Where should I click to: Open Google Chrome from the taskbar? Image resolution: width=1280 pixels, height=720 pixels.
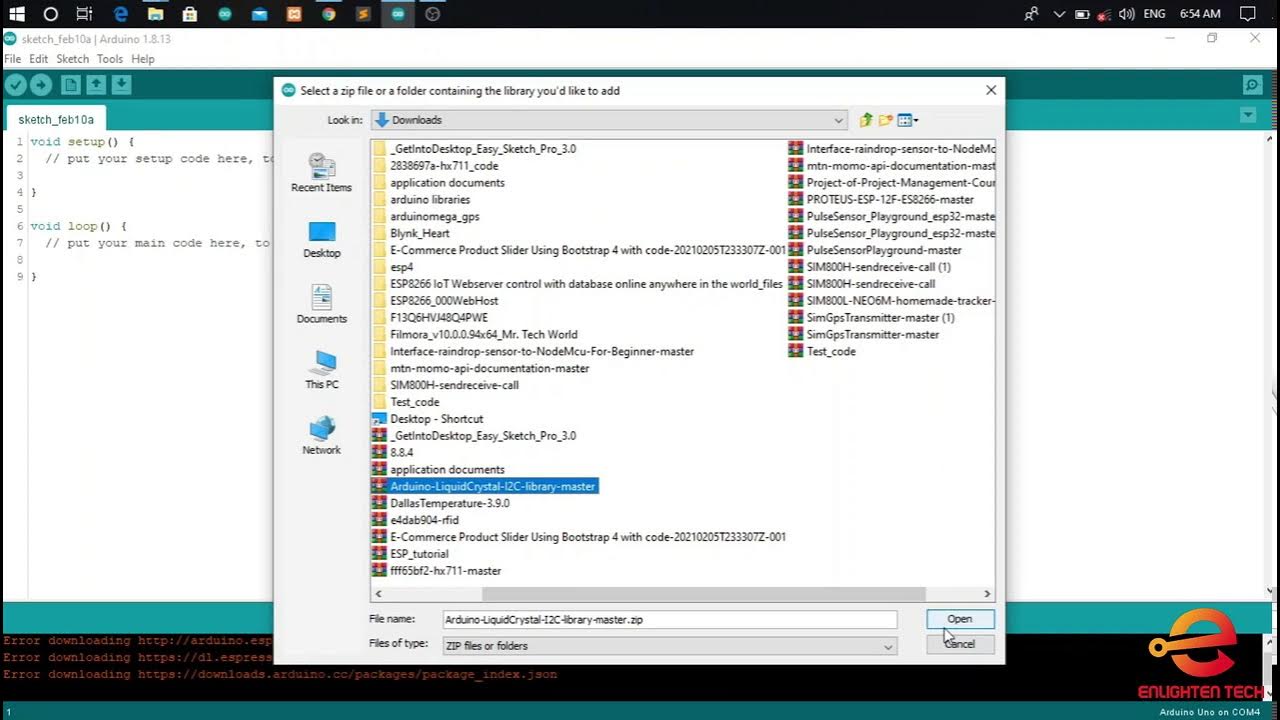pos(329,14)
